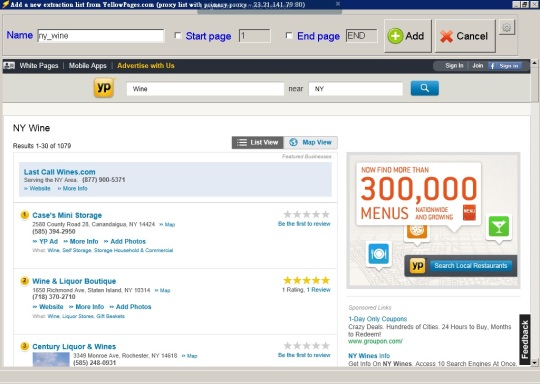Open Wine & Liquor Boutique listing
The image size is (540, 384).
coord(74,281)
